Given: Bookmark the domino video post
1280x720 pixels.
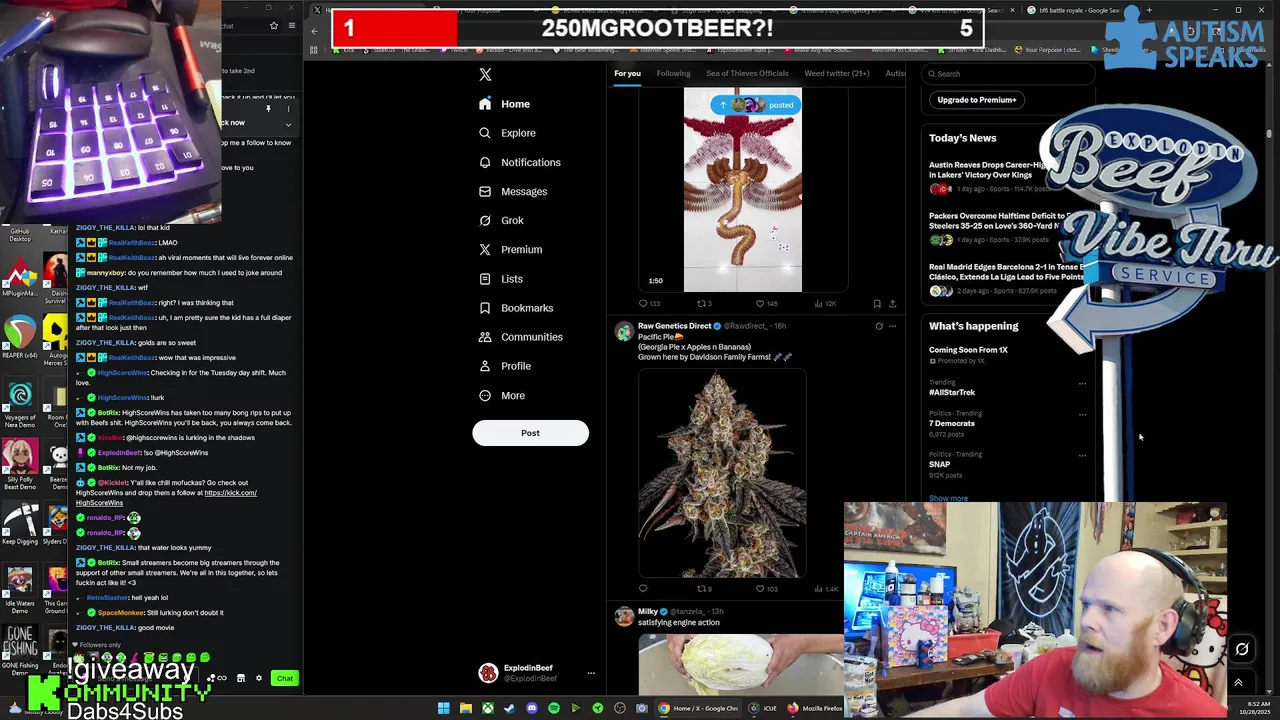Looking at the screenshot, I should 877,304.
